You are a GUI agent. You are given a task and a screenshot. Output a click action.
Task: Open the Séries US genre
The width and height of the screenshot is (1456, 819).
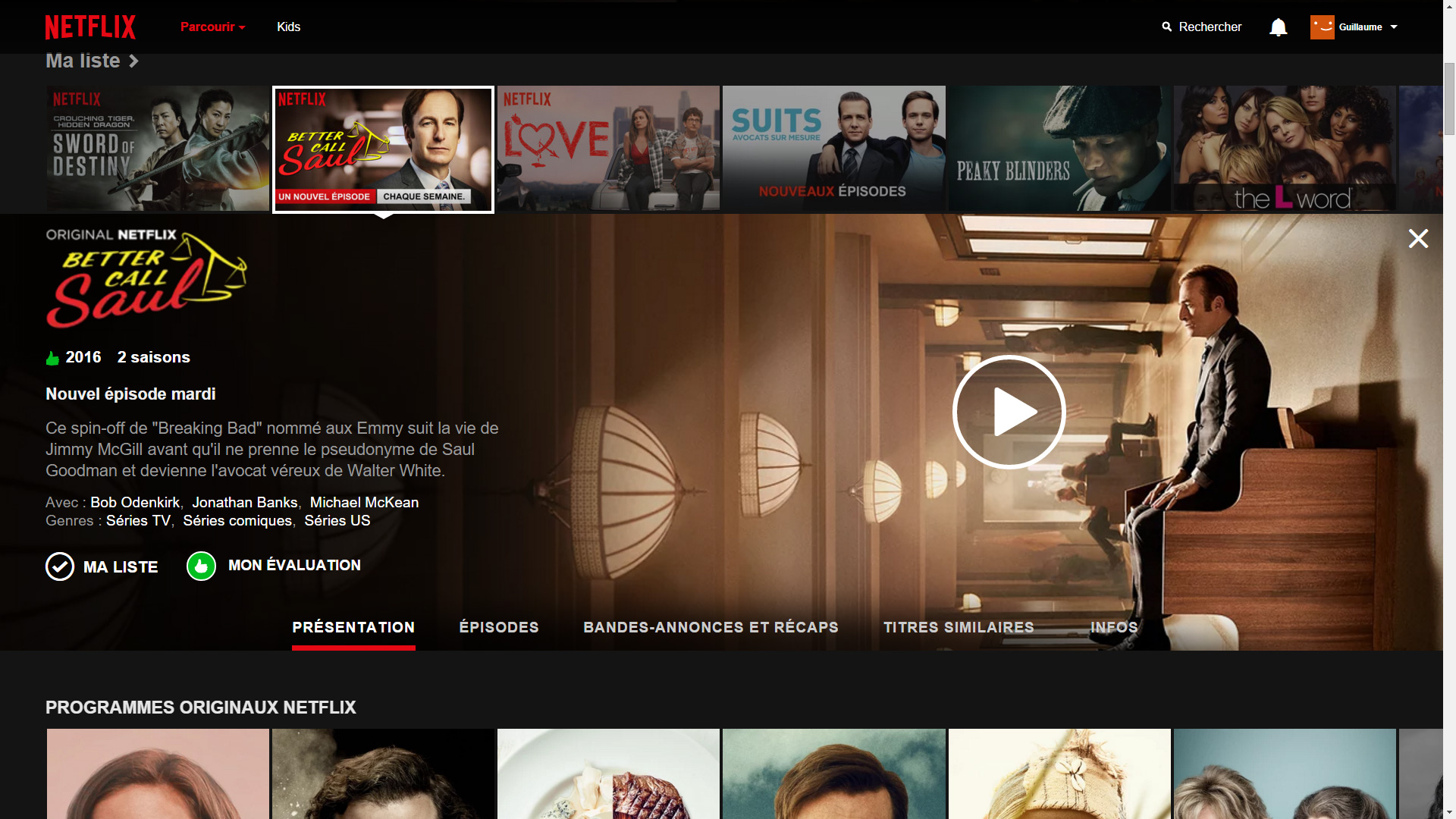point(337,521)
